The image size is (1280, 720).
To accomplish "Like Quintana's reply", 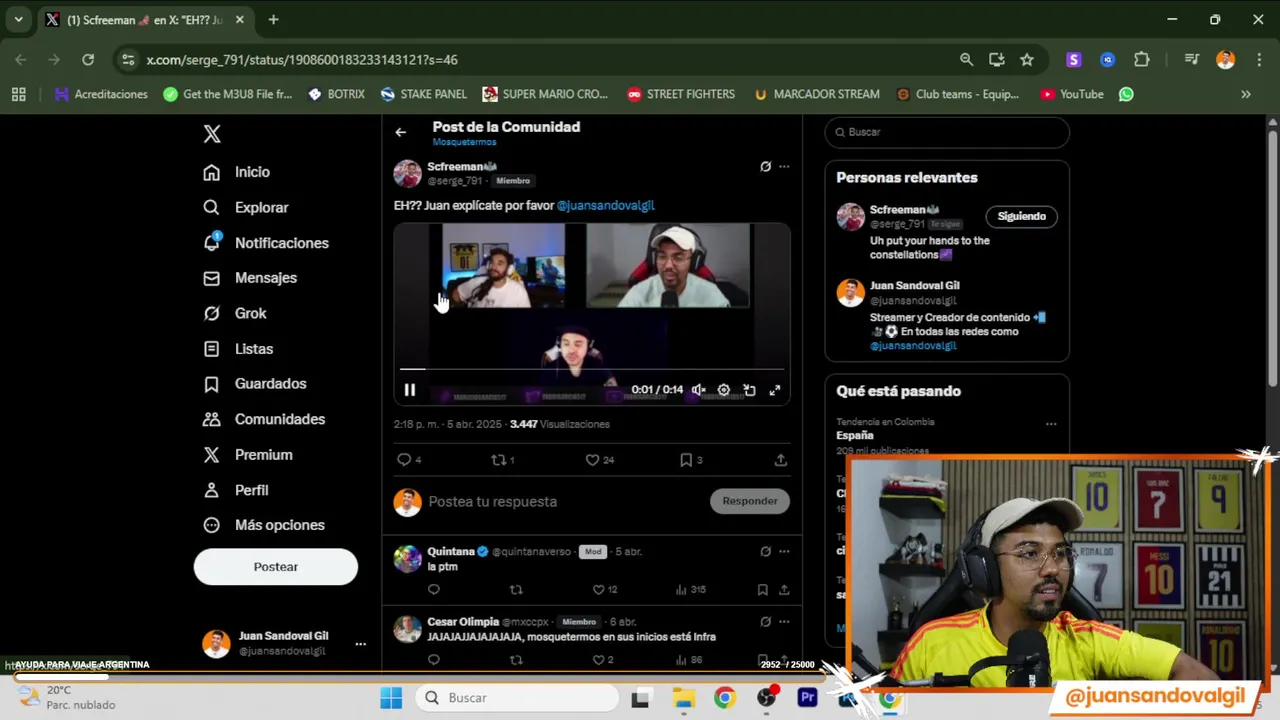I will click(x=598, y=590).
